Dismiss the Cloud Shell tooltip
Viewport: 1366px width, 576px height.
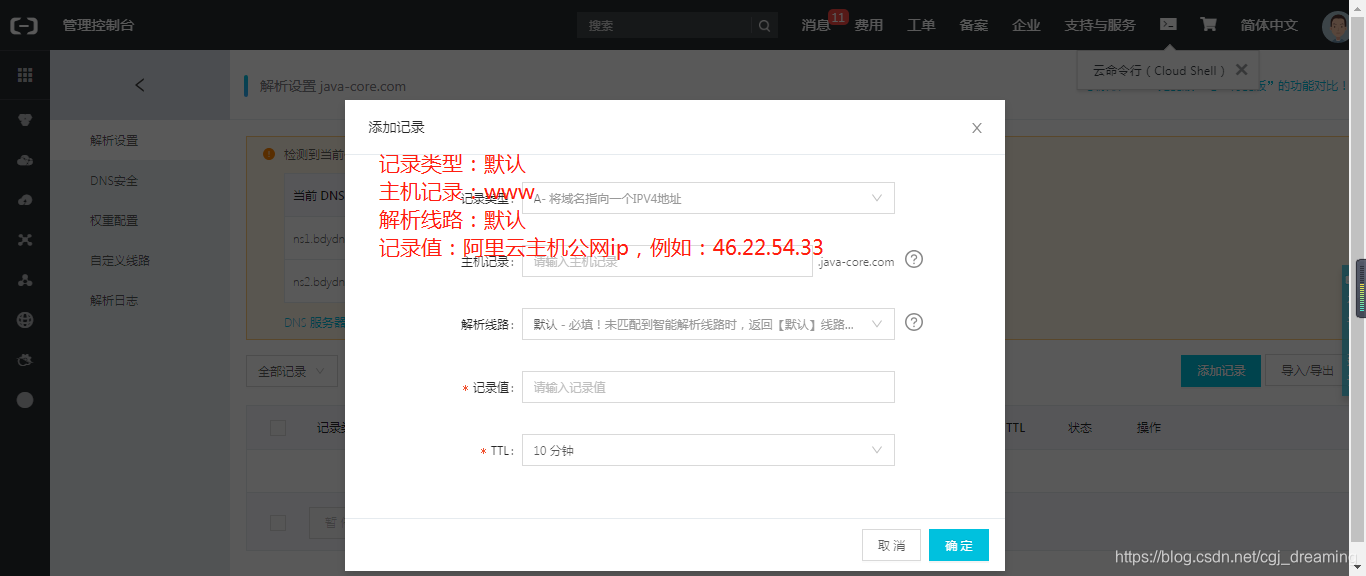pyautogui.click(x=1241, y=70)
